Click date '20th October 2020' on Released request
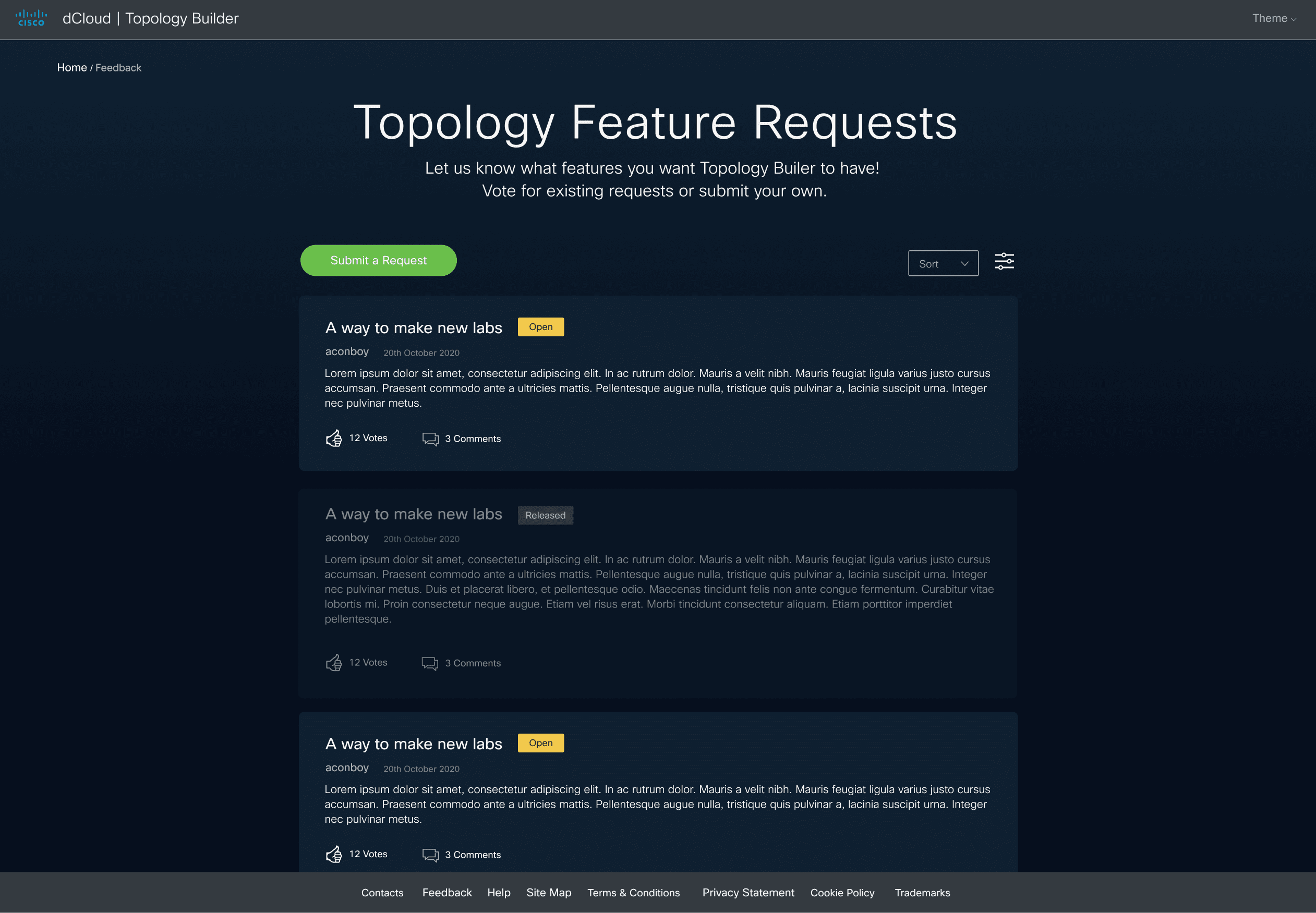 pyautogui.click(x=421, y=539)
